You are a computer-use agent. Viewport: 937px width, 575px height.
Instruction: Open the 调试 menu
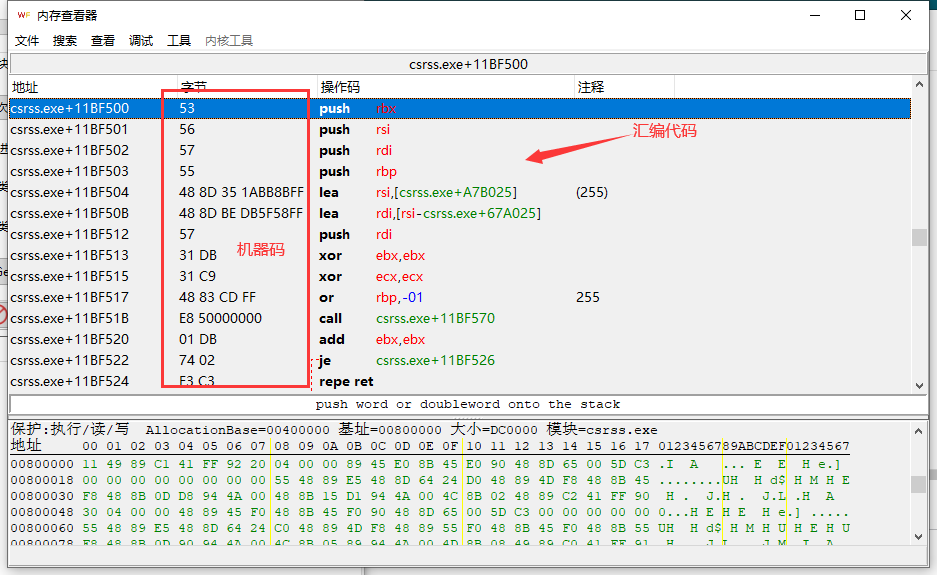[141, 41]
